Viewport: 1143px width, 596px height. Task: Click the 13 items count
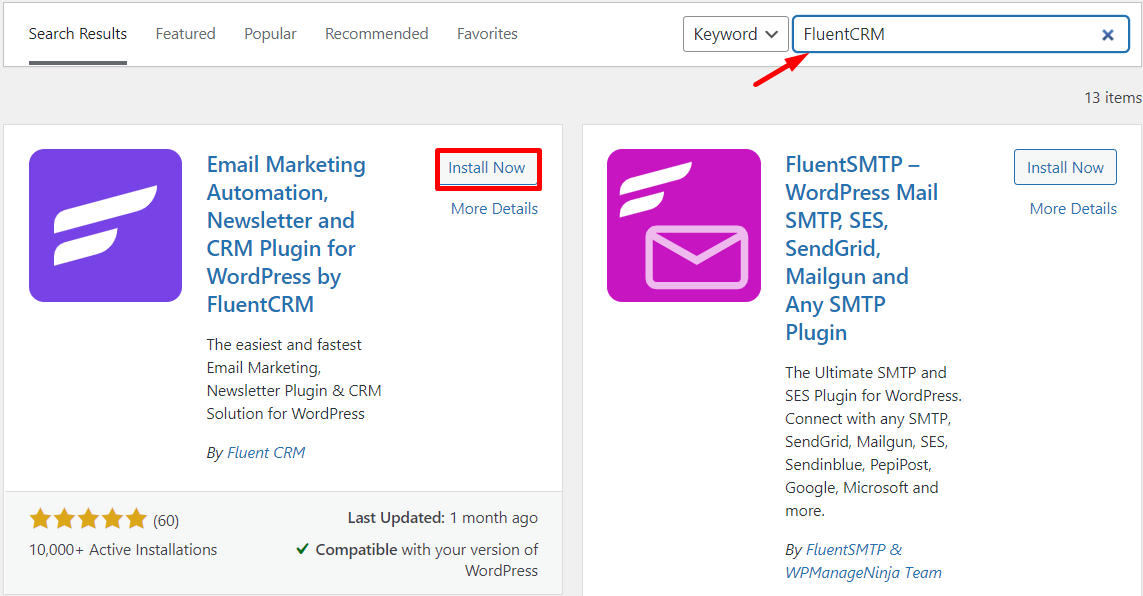point(1113,98)
